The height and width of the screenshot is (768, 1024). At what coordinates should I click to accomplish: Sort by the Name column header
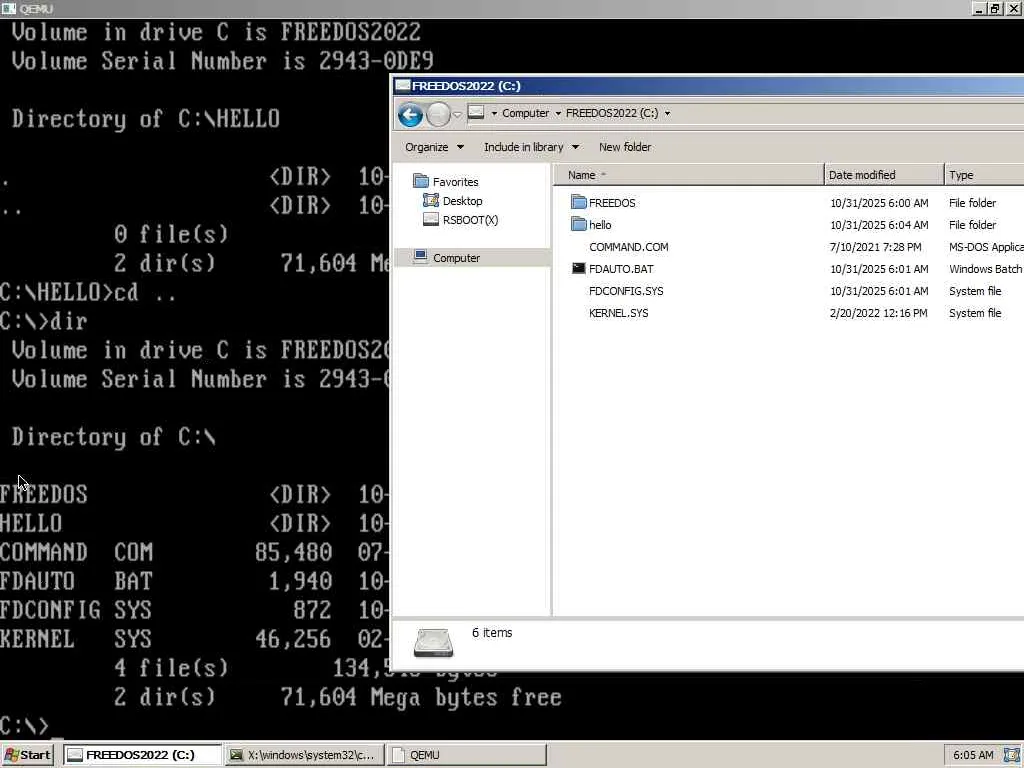click(x=688, y=175)
